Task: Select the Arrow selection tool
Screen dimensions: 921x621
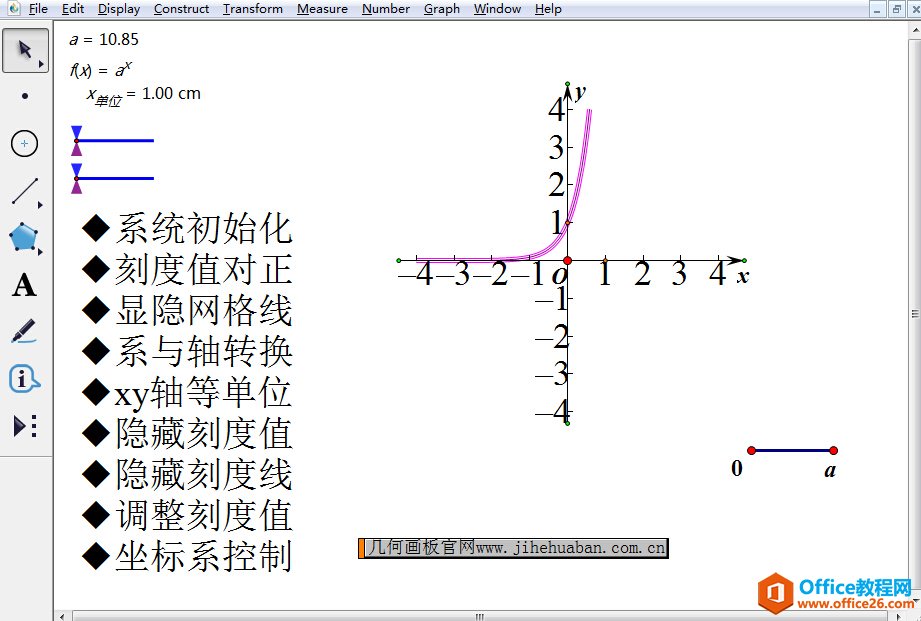Action: [25, 50]
